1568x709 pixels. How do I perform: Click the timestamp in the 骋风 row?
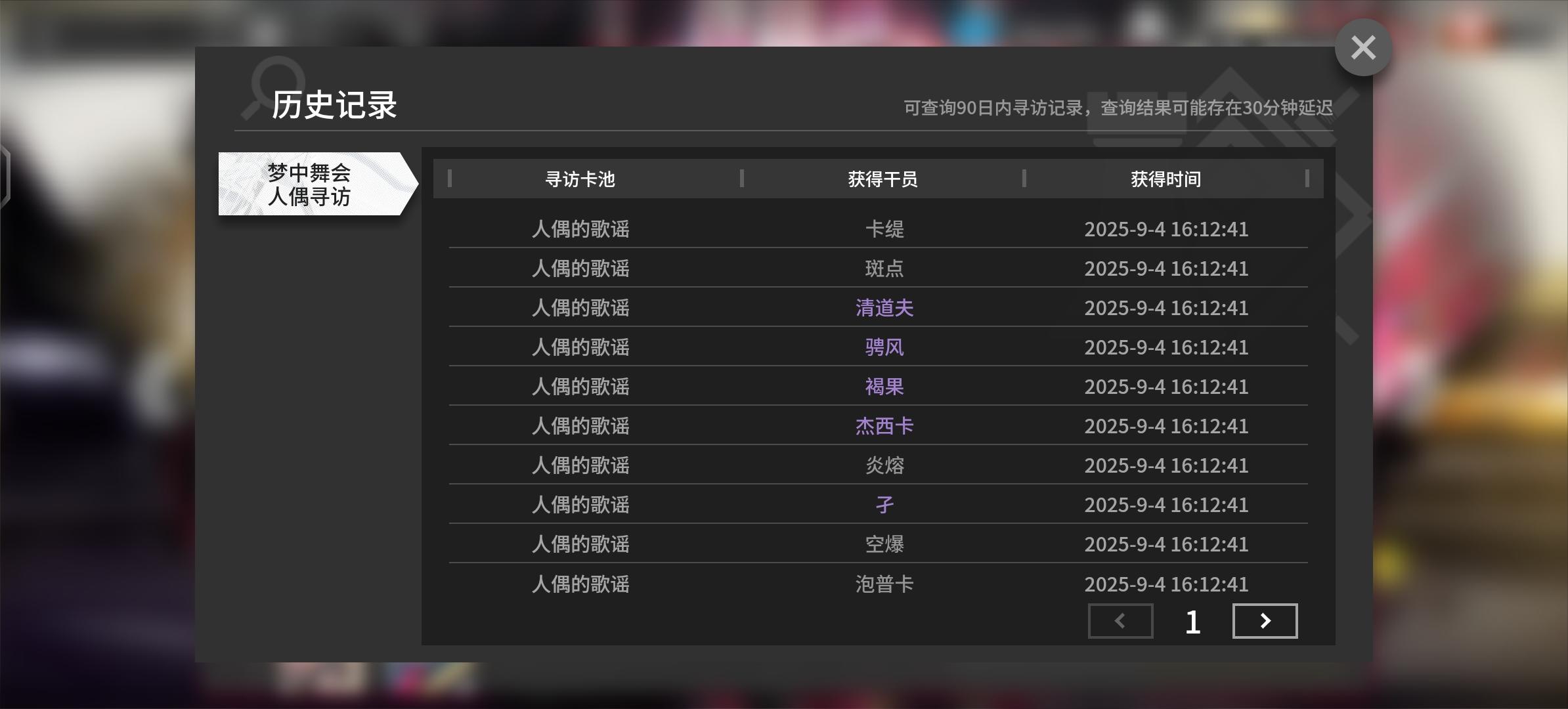(1166, 347)
